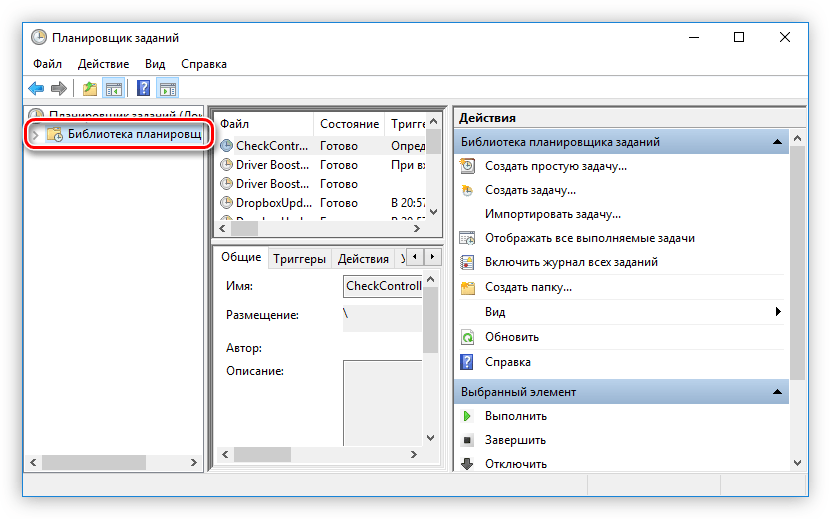Click the blue Help toolbar icon

click(x=144, y=88)
